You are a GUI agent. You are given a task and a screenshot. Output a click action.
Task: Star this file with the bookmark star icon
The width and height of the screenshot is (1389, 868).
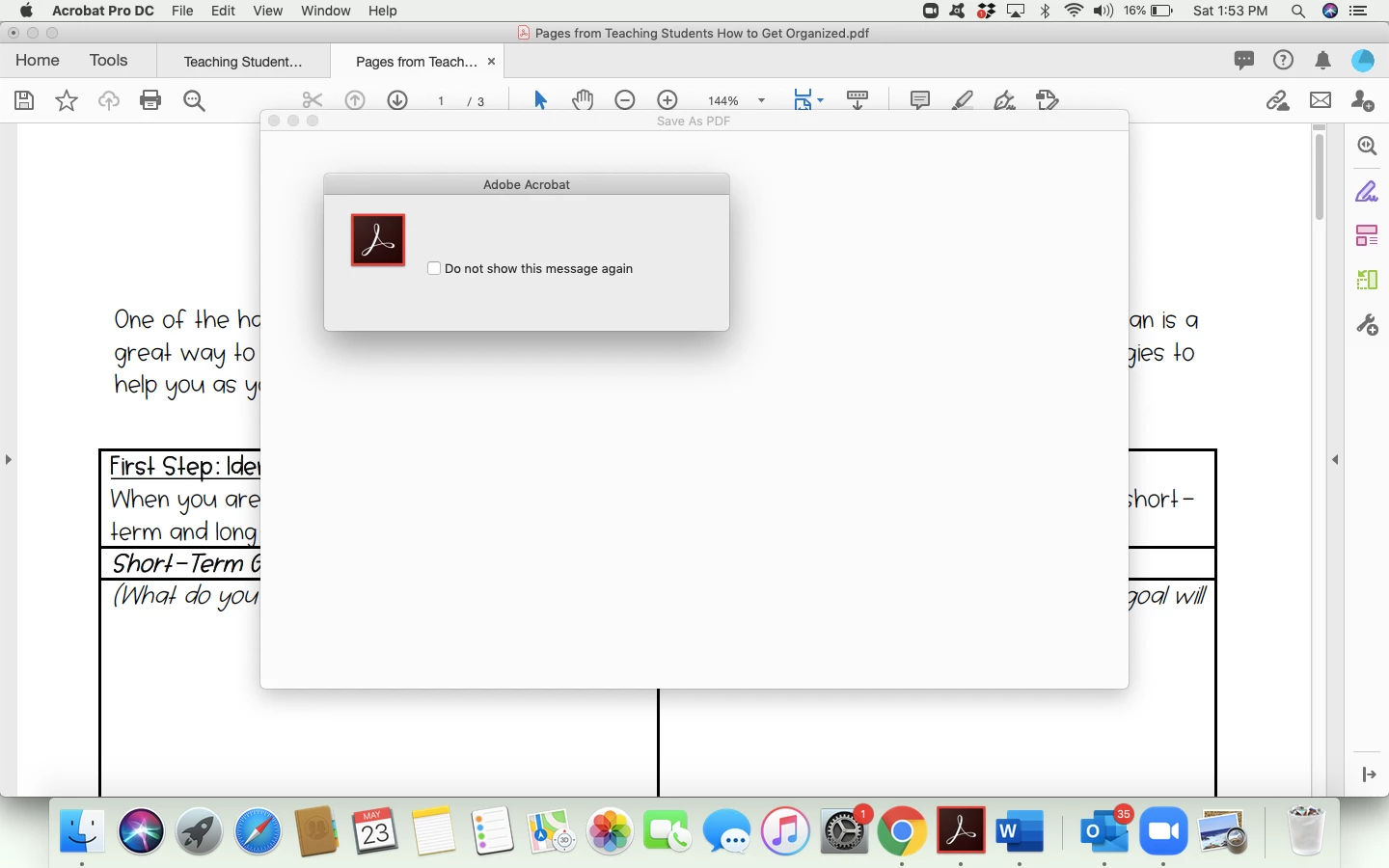(67, 100)
